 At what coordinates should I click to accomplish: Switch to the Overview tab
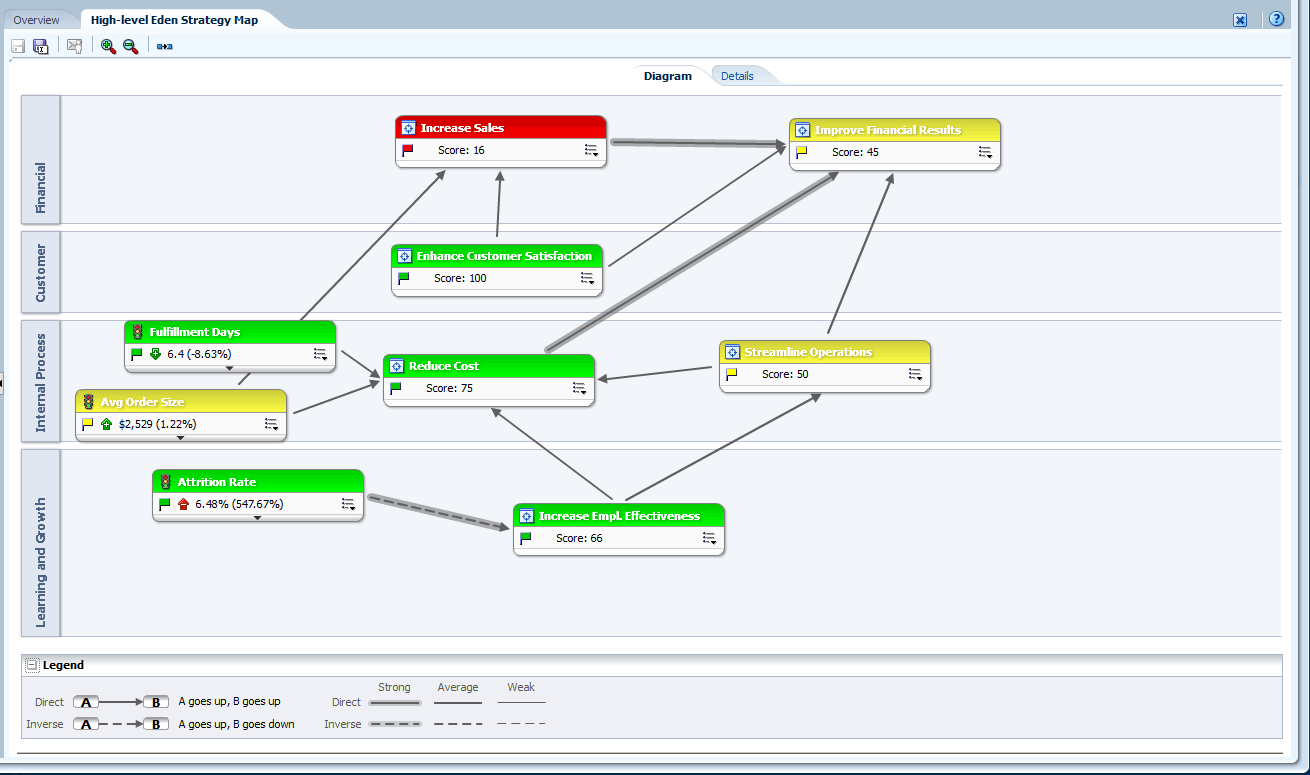(37, 20)
